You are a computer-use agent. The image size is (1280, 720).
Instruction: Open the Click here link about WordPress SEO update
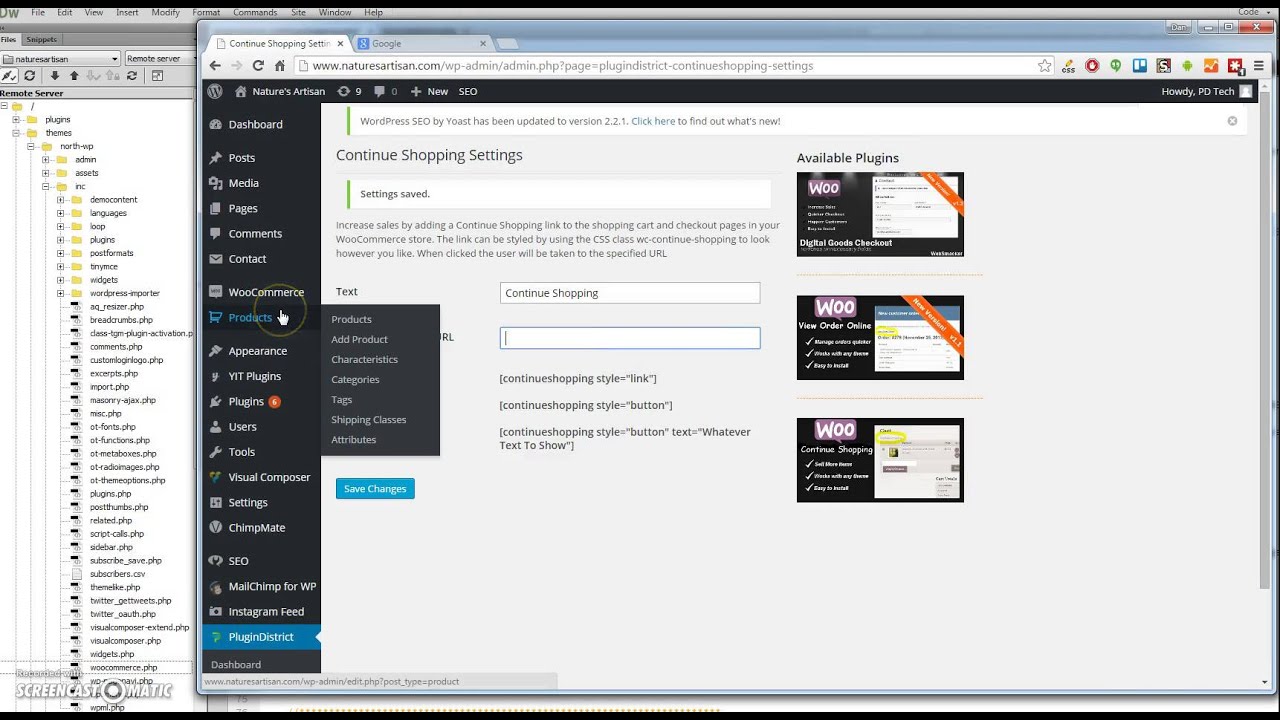tap(653, 120)
